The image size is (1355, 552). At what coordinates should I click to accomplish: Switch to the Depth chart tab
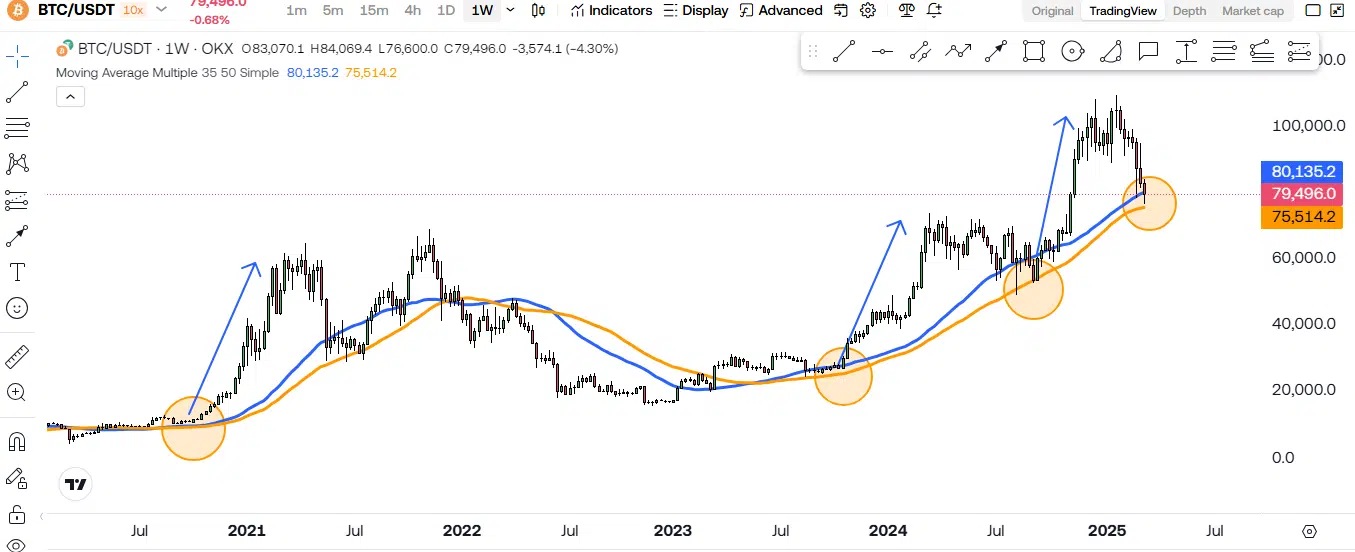point(1188,11)
